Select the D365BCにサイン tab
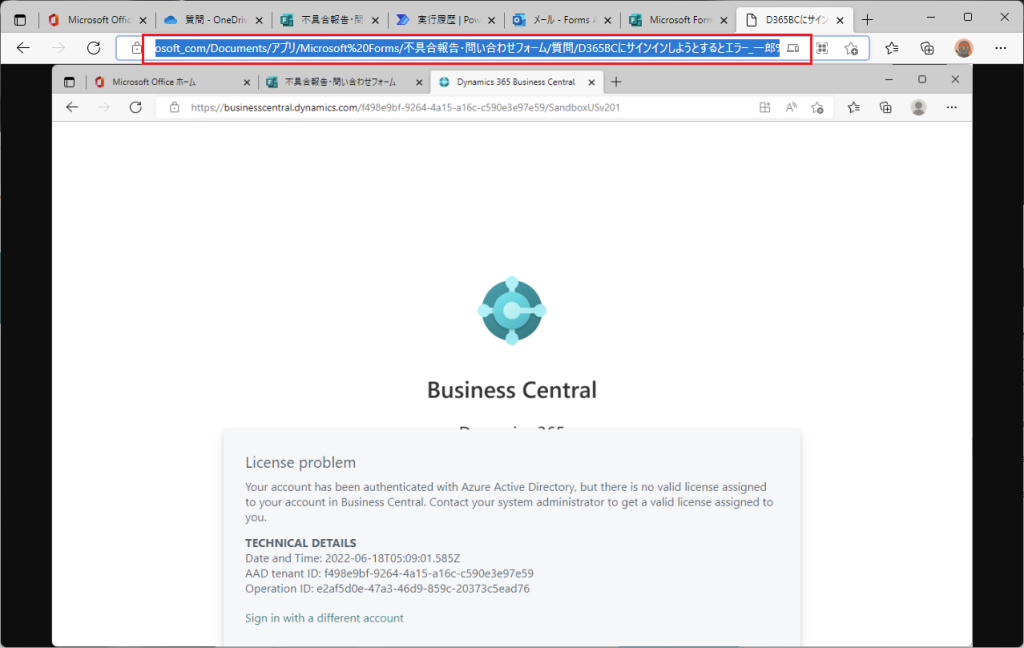1024x648 pixels. click(795, 20)
